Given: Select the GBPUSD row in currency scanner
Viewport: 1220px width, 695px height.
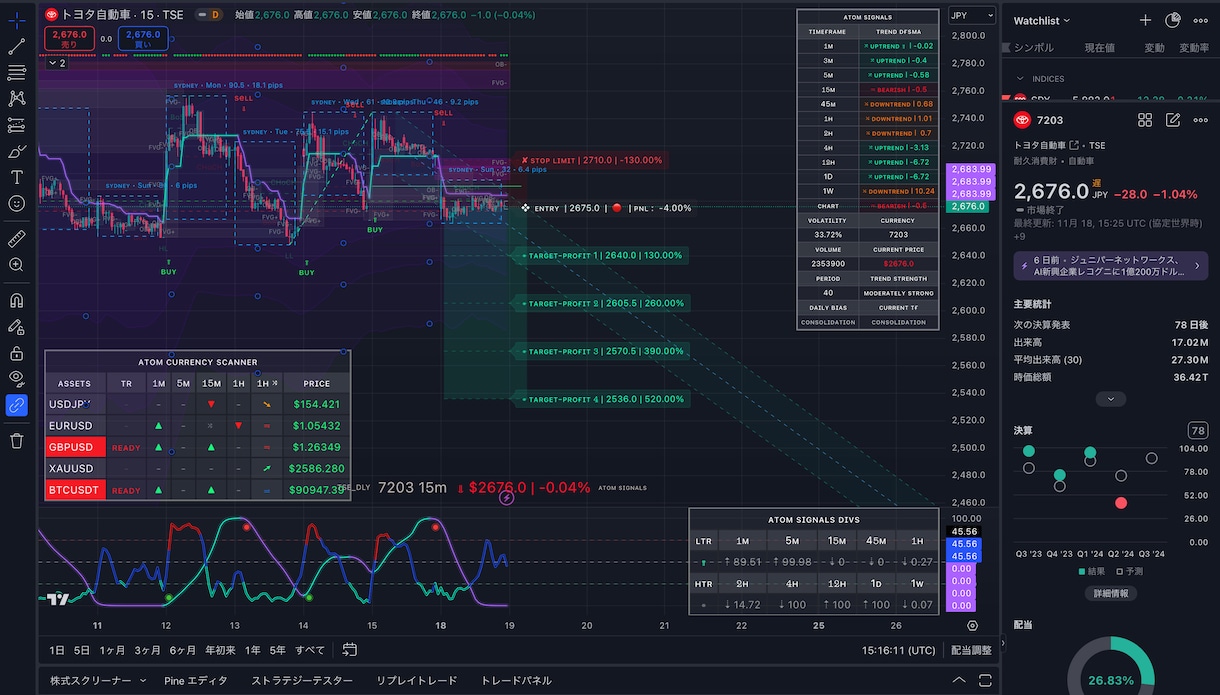Looking at the screenshot, I should pyautogui.click(x=197, y=447).
